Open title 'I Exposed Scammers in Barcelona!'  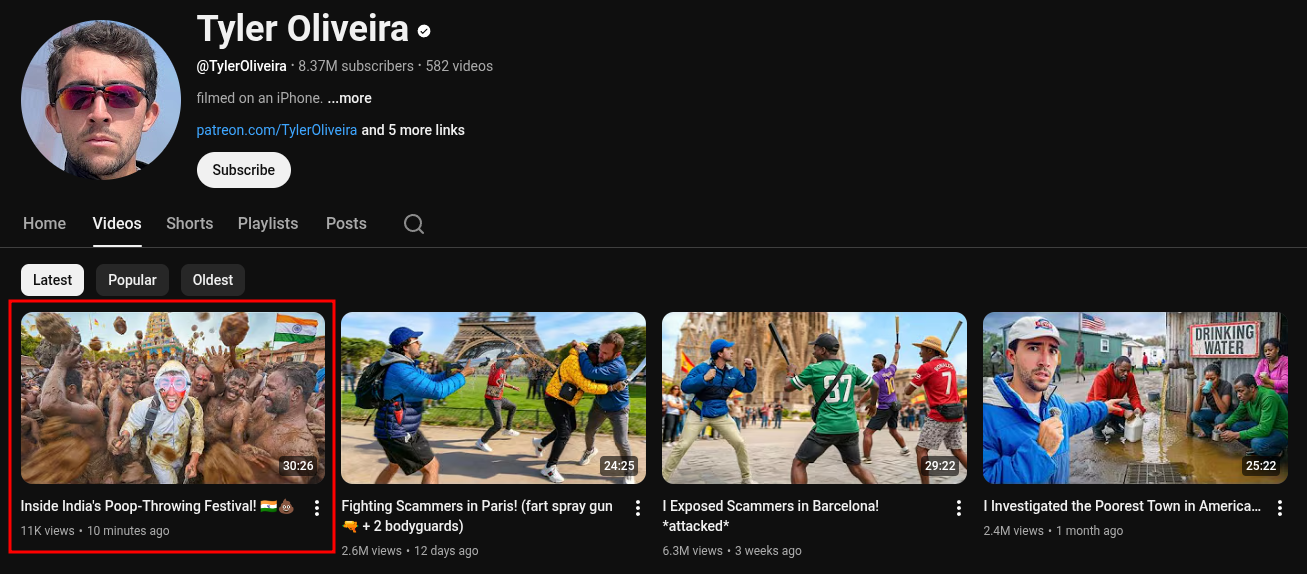(x=771, y=516)
